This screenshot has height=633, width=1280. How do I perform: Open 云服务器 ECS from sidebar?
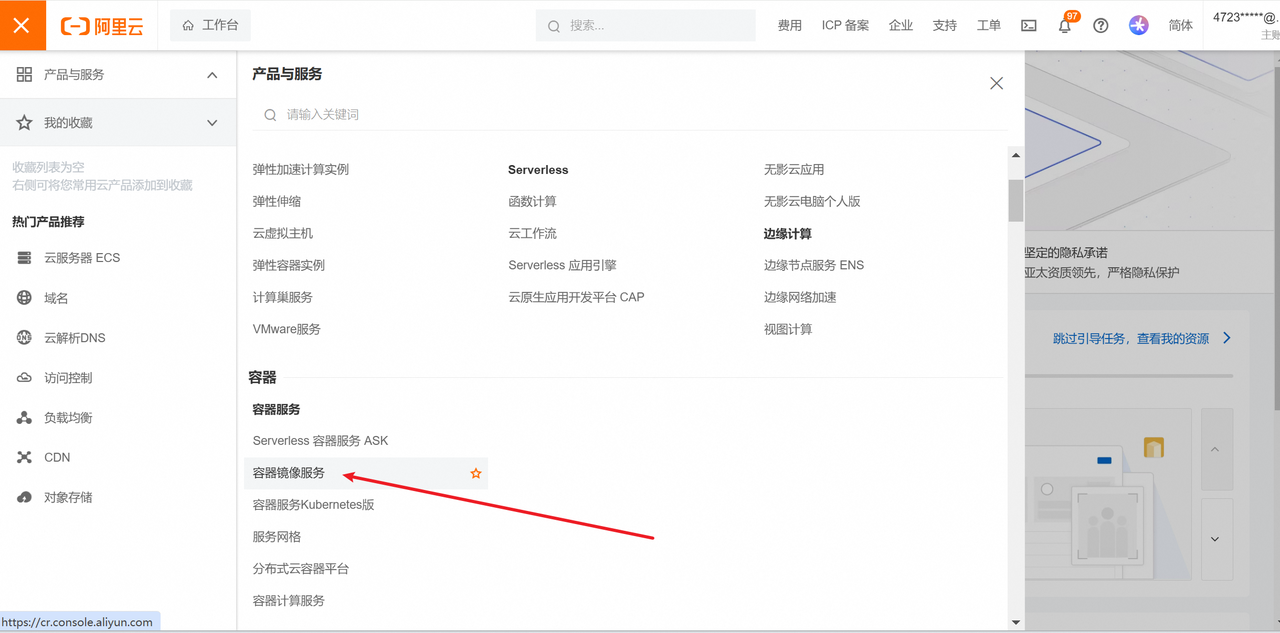coord(82,258)
